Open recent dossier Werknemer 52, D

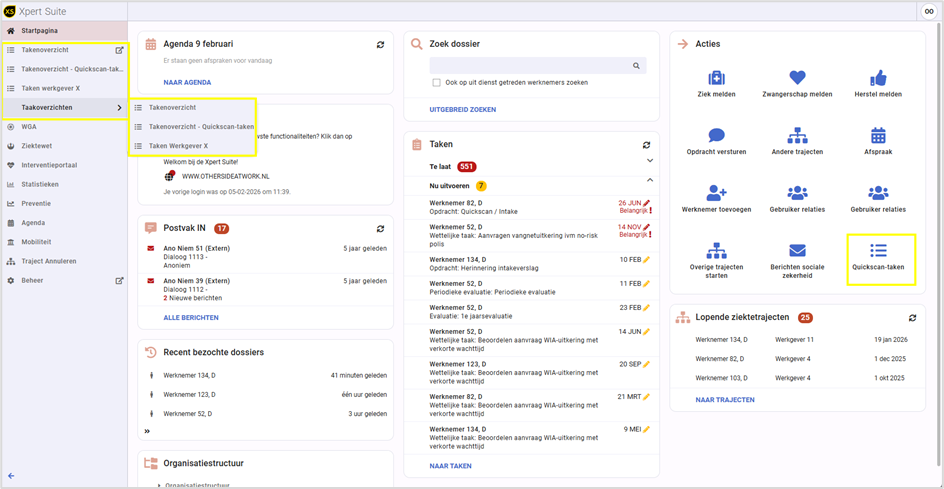(x=266, y=414)
